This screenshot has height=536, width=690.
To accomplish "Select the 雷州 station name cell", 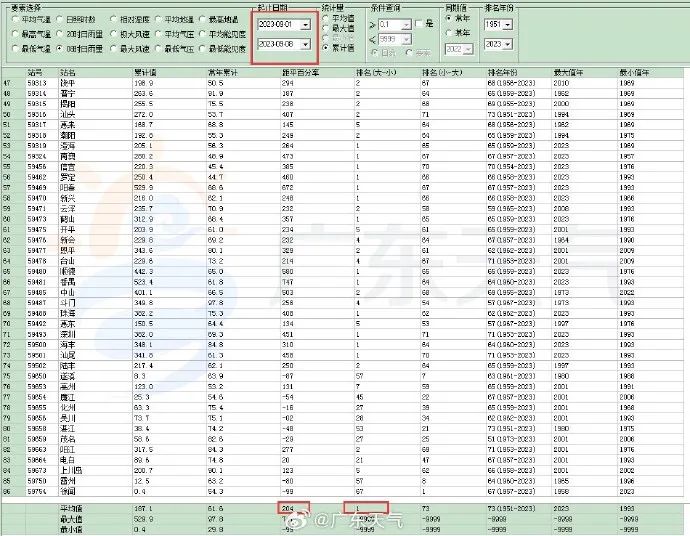I will pos(68,481).
